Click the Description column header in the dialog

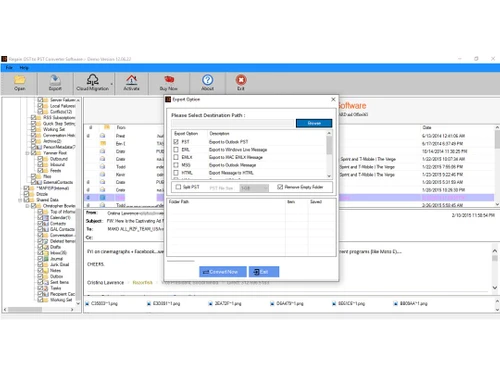point(219,134)
